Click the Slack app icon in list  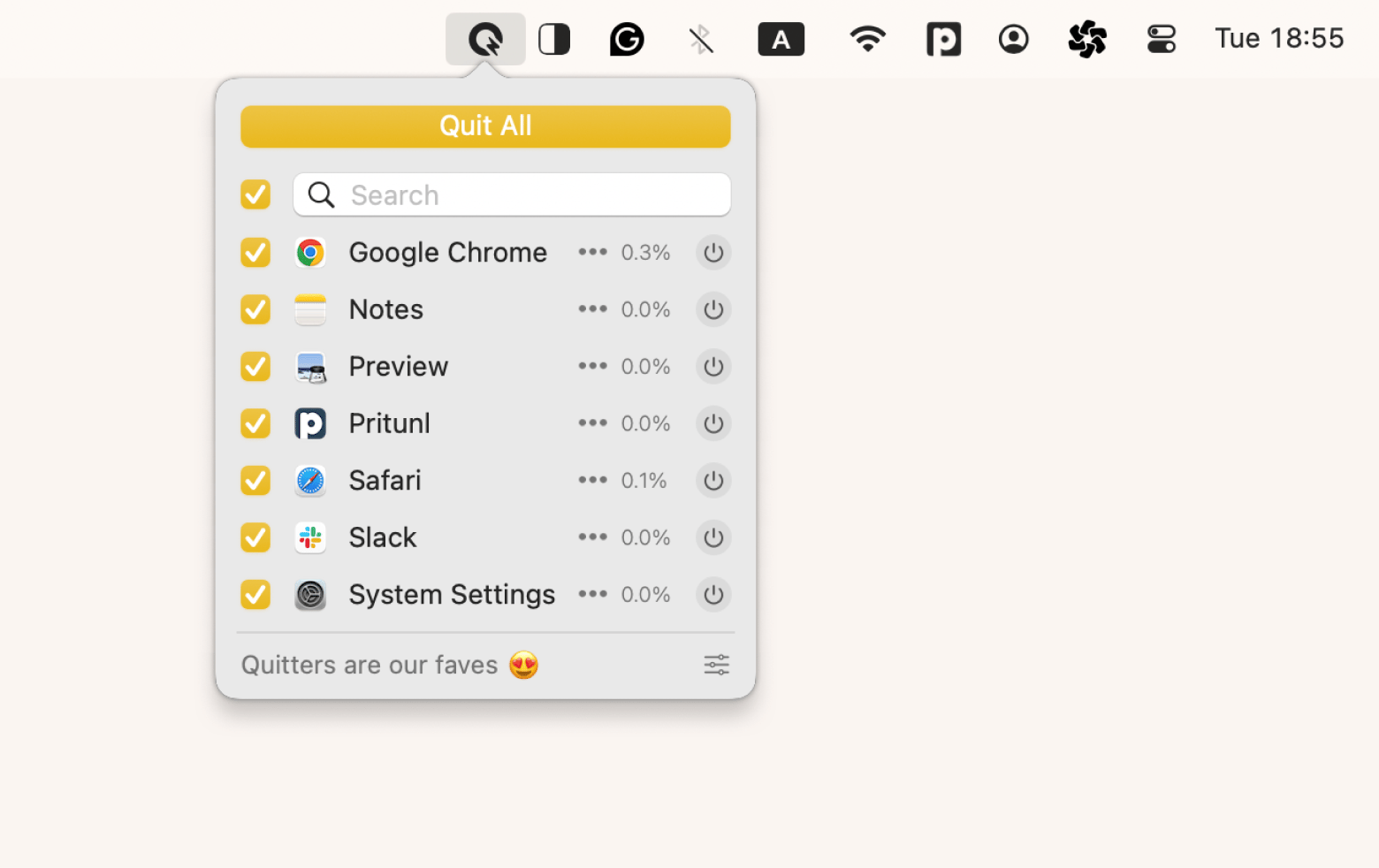coord(310,537)
